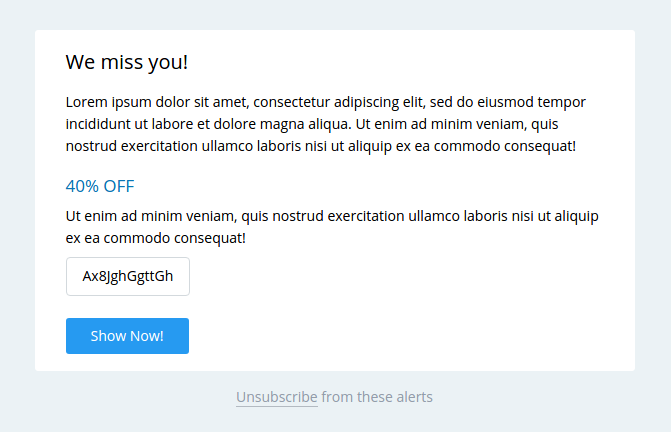The width and height of the screenshot is (671, 432).
Task: Click the 'OFF' word in blue heading
Action: pyautogui.click(x=118, y=186)
